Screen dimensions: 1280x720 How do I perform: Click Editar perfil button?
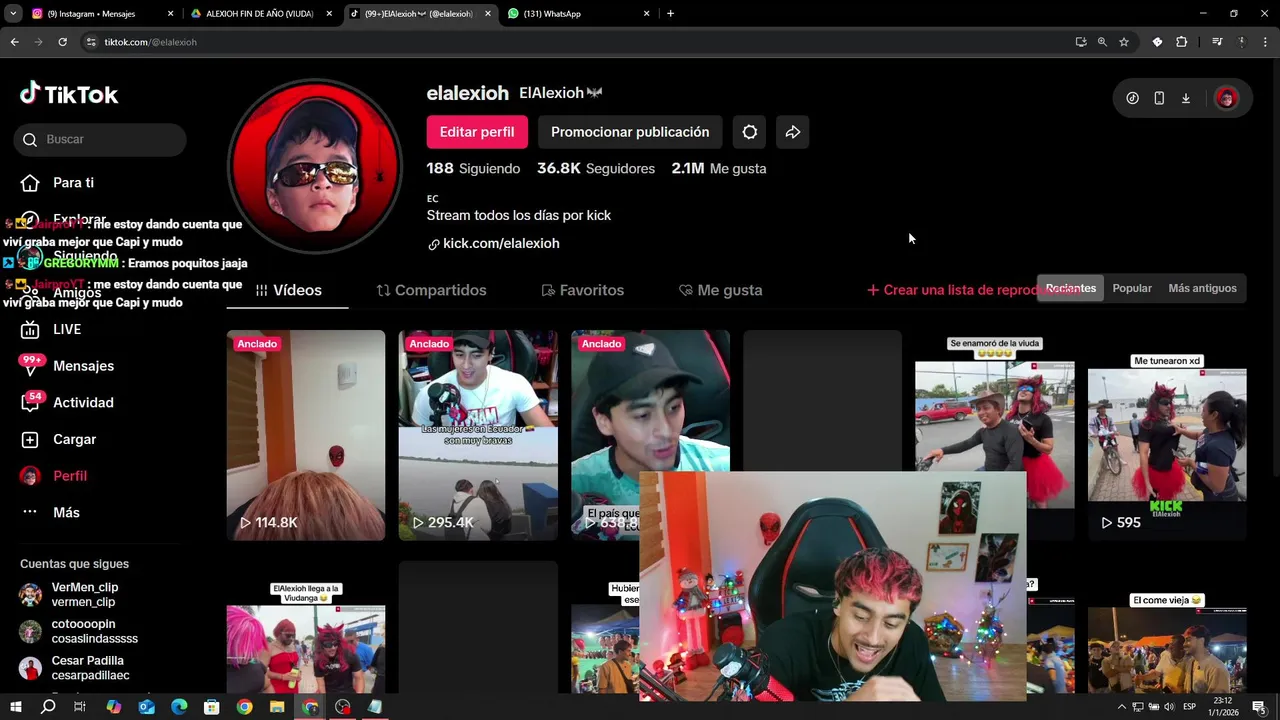click(x=477, y=132)
